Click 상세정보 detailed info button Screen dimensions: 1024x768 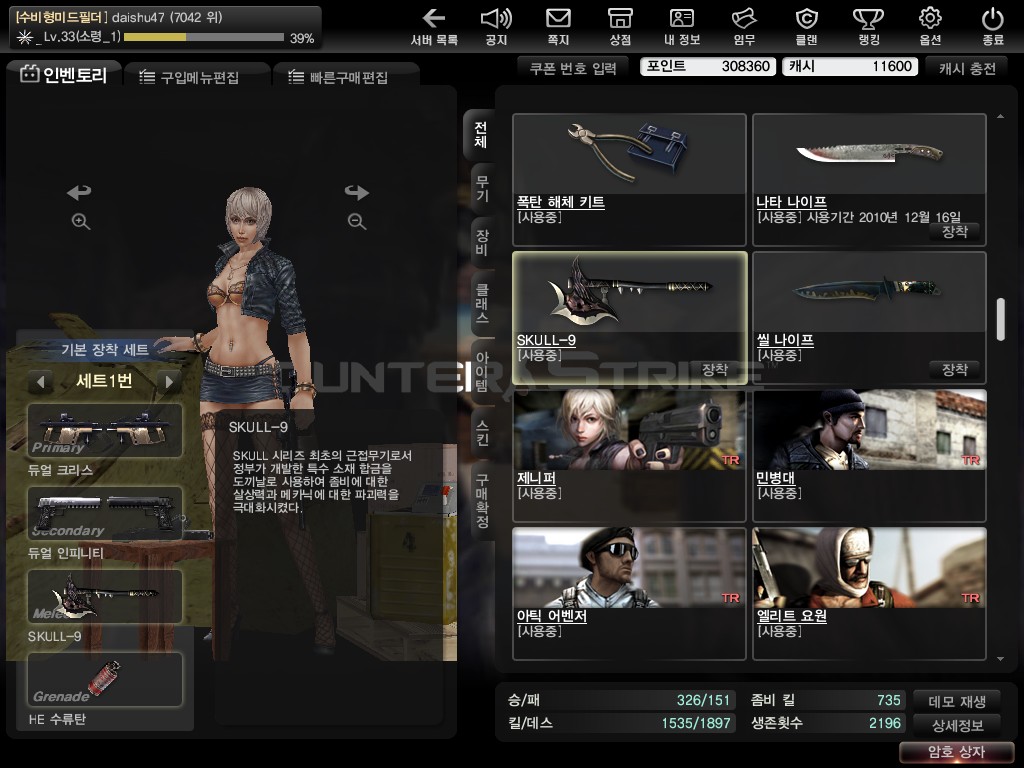[x=957, y=725]
